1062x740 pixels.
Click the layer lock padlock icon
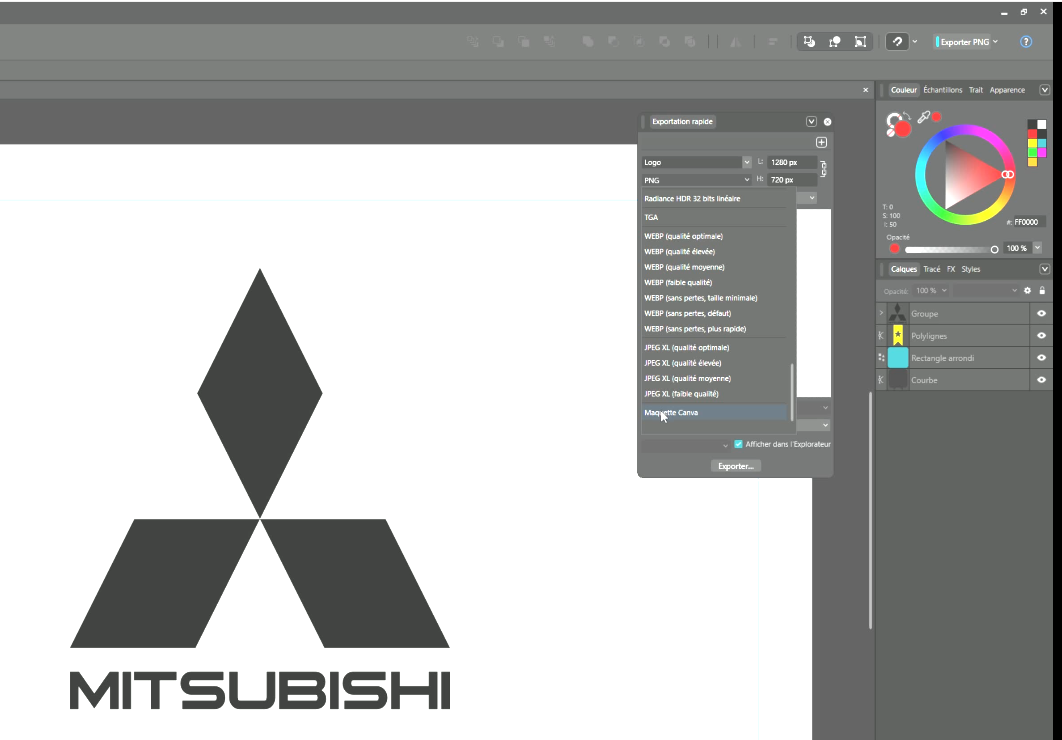point(1041,290)
